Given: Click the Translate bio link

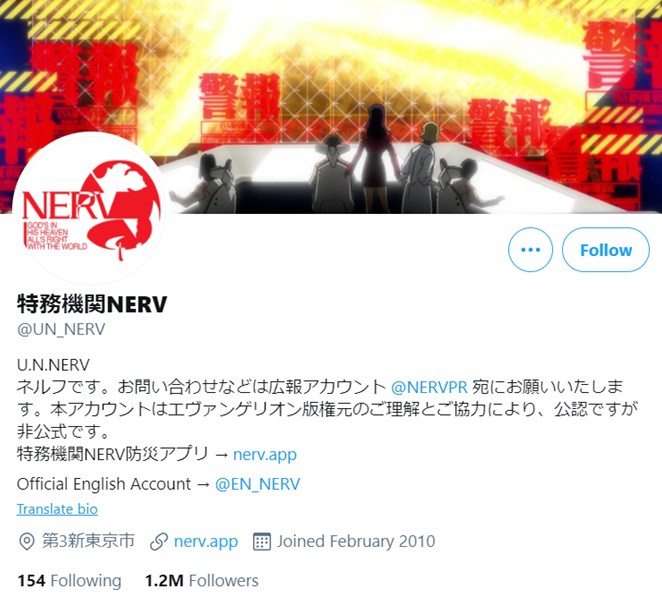Looking at the screenshot, I should coord(57,509).
